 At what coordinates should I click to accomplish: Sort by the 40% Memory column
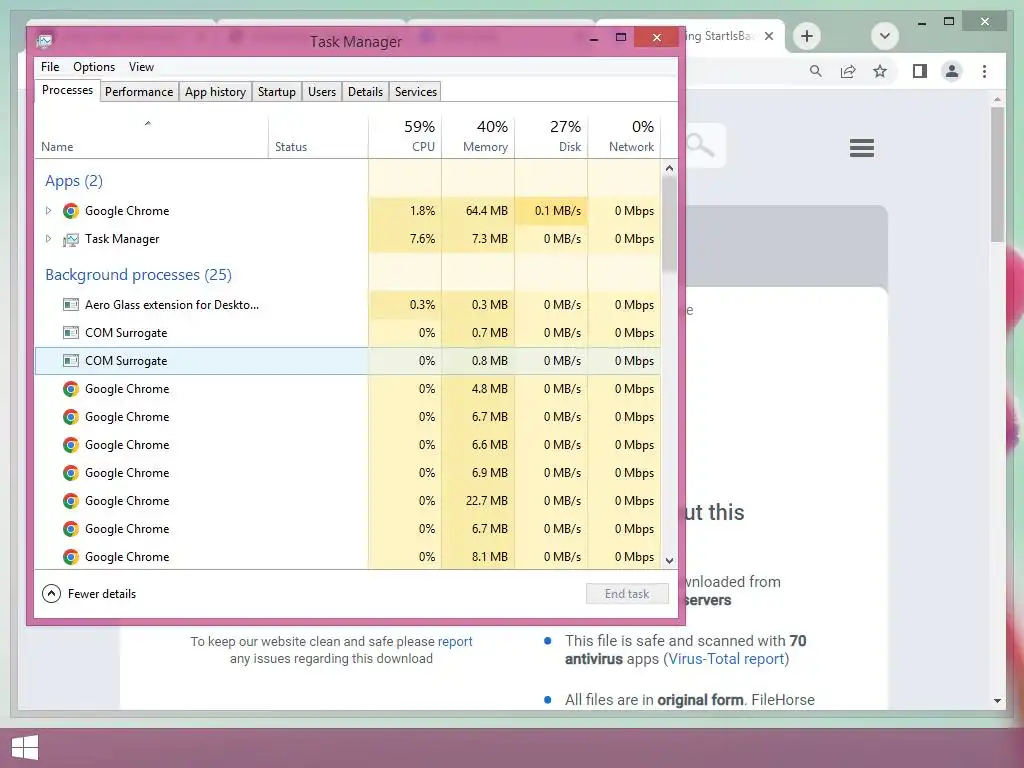478,137
